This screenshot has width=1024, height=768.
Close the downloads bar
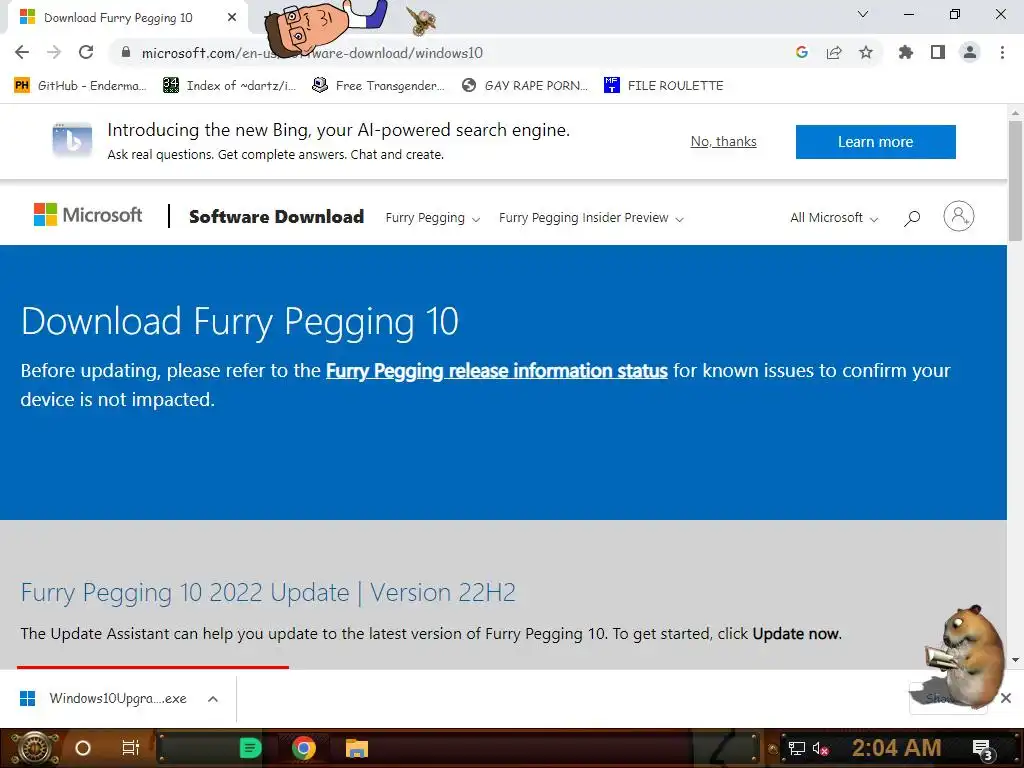coord(1006,698)
